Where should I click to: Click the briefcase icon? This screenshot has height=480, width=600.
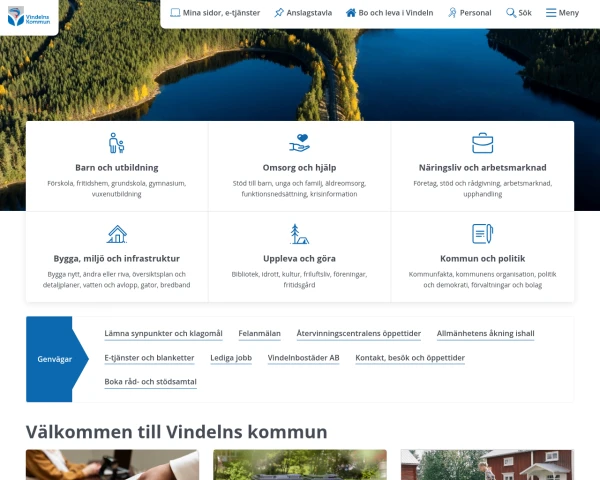click(x=483, y=143)
